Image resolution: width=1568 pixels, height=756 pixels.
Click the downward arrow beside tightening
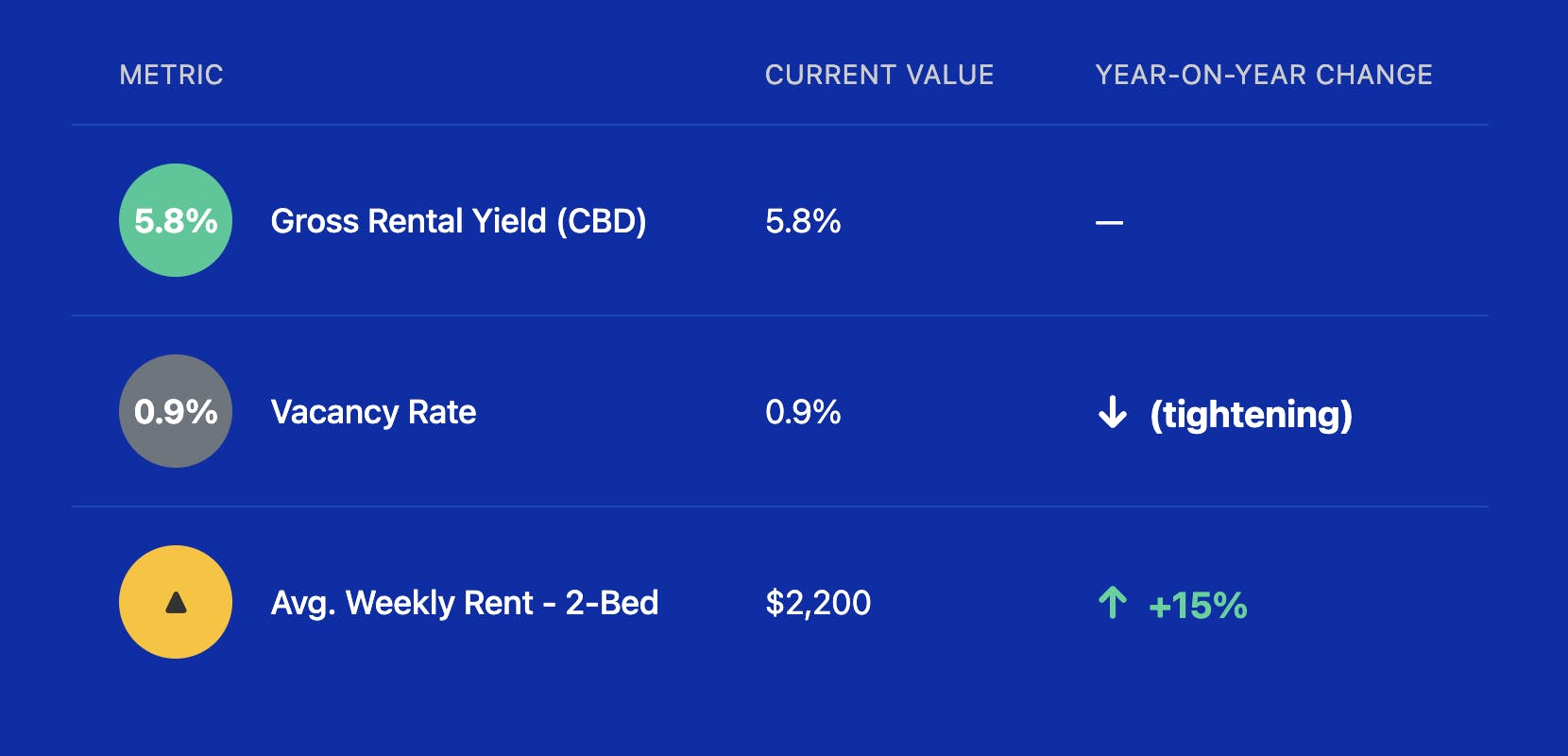pyautogui.click(x=1113, y=413)
